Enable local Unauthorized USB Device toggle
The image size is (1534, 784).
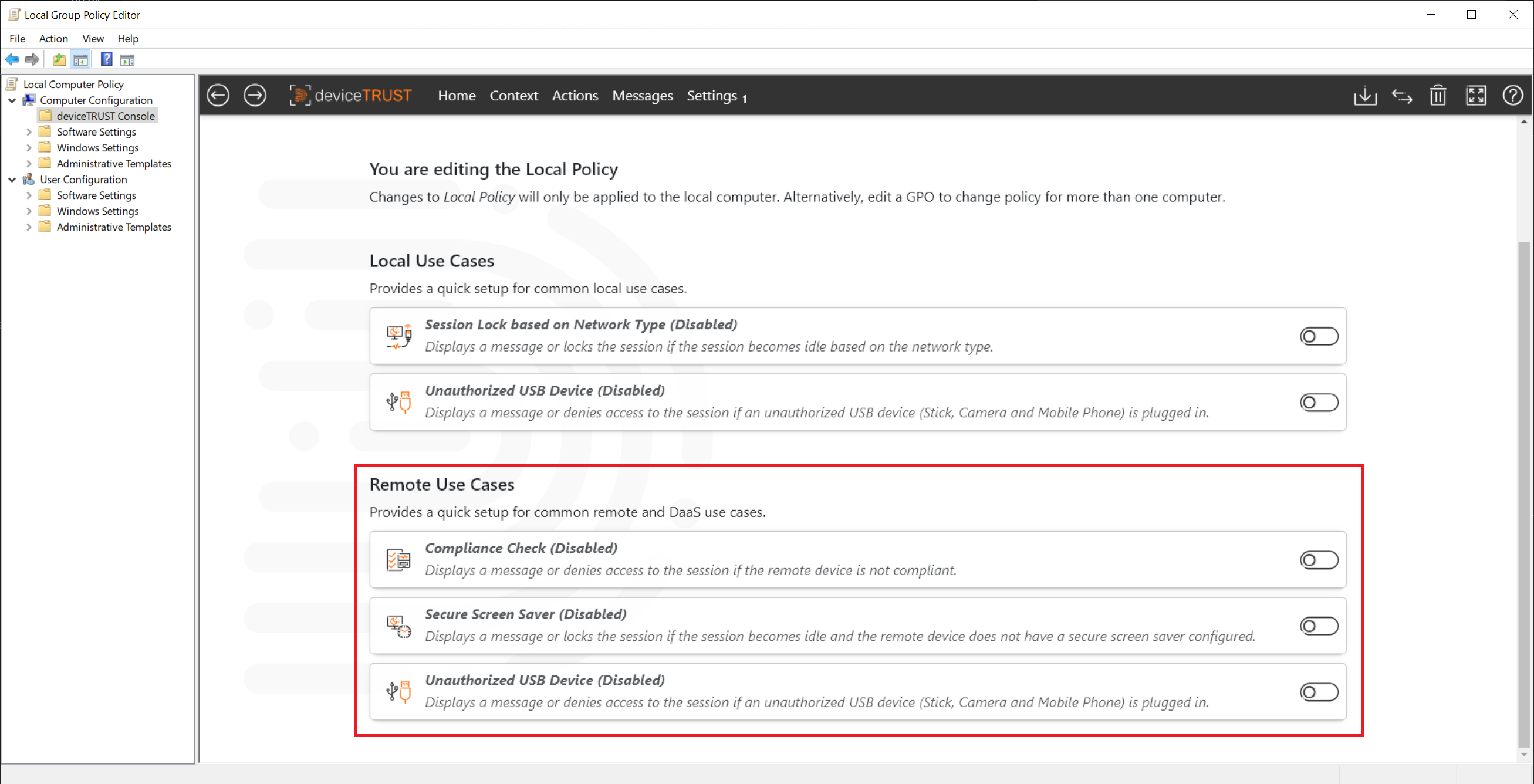click(x=1319, y=403)
